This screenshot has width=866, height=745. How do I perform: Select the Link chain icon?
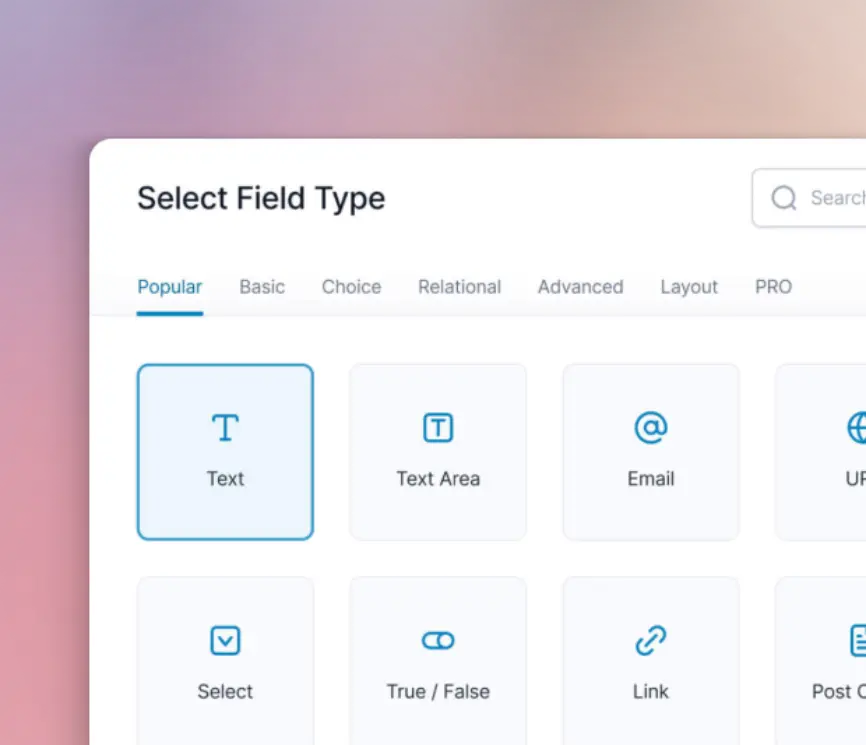tap(651, 641)
